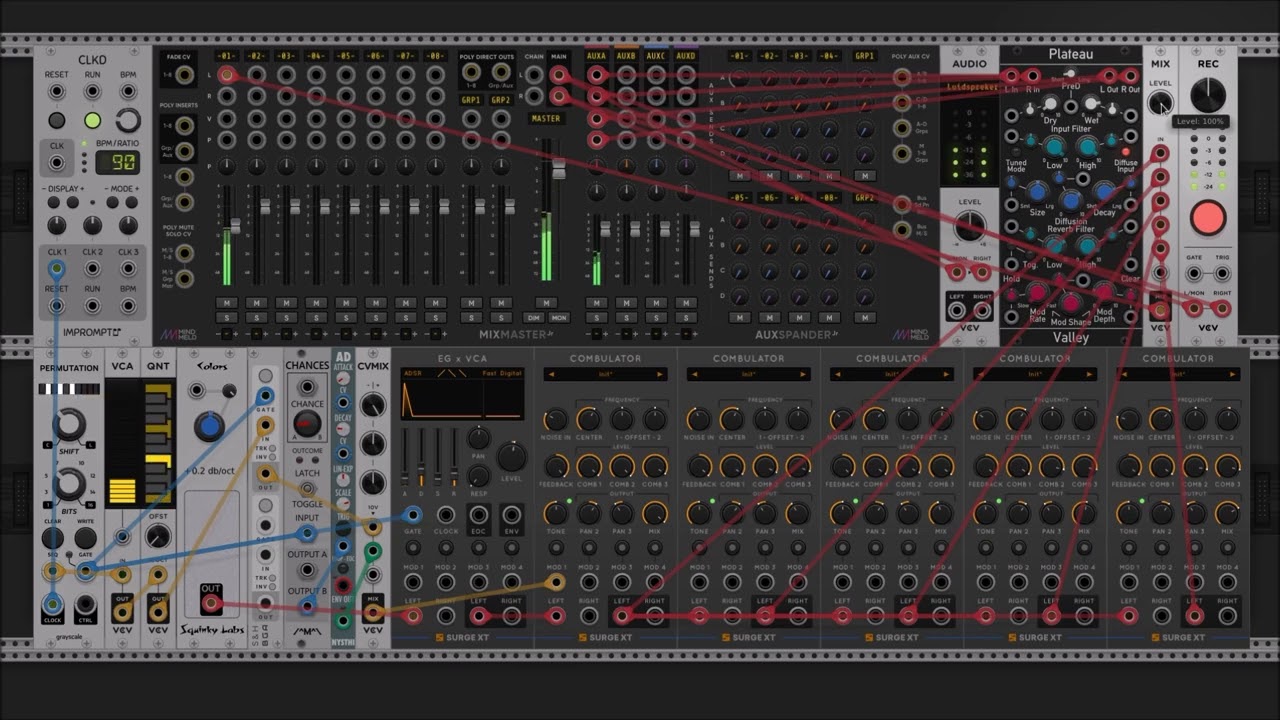Click the TRIG jack on REC module
This screenshot has width=1280, height=720.
[1222, 272]
